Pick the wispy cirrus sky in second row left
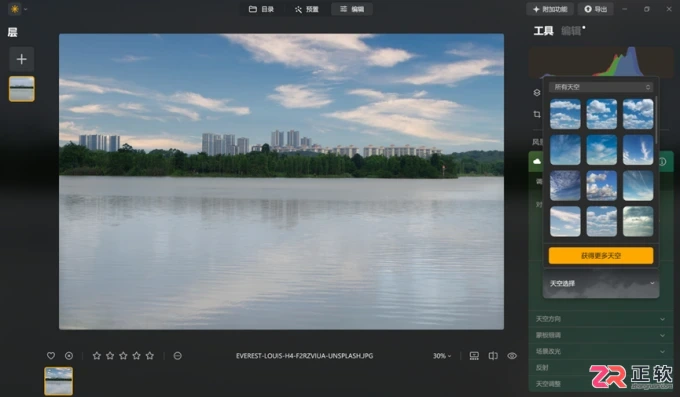 (x=565, y=150)
